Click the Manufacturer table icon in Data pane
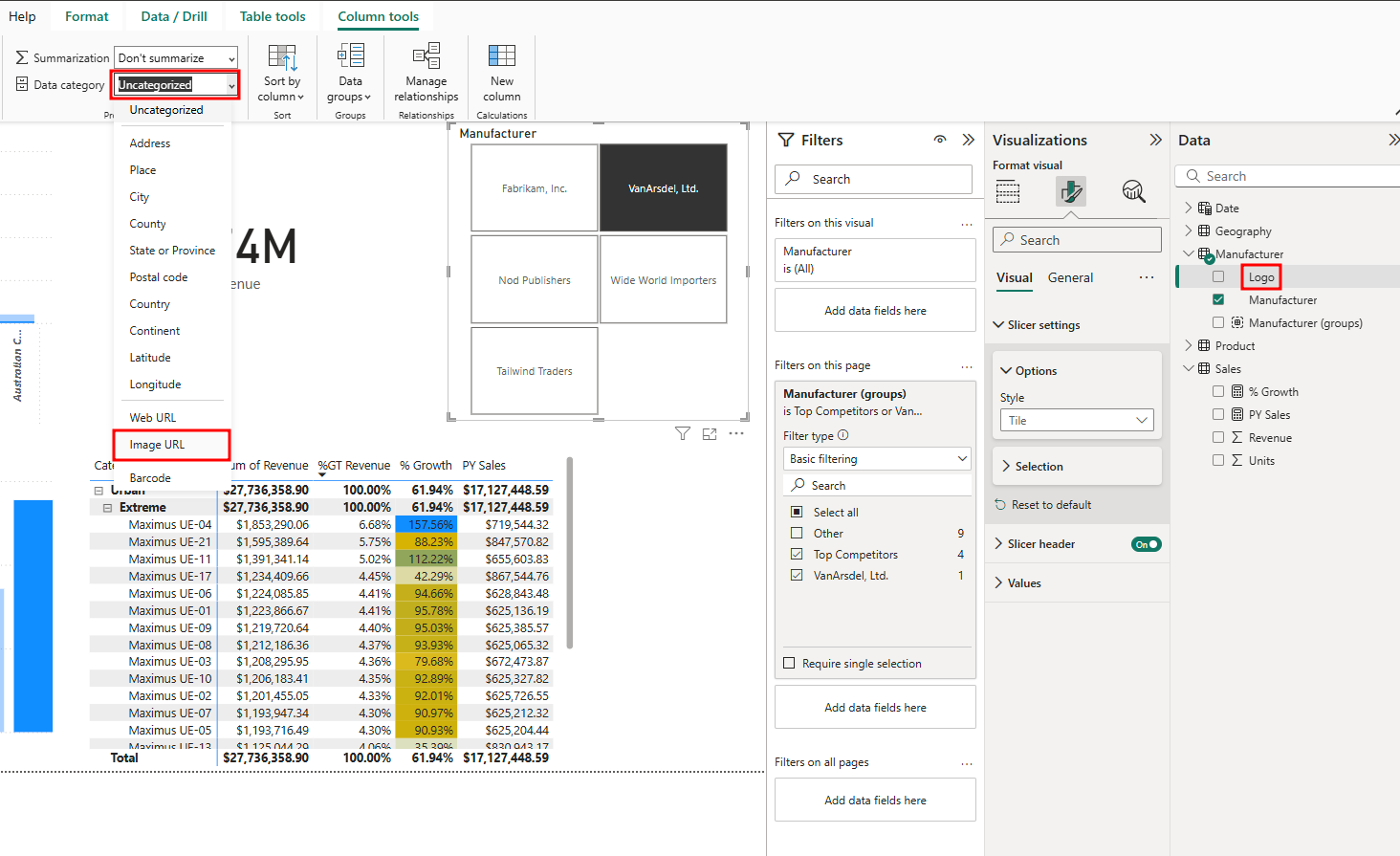 [1205, 254]
